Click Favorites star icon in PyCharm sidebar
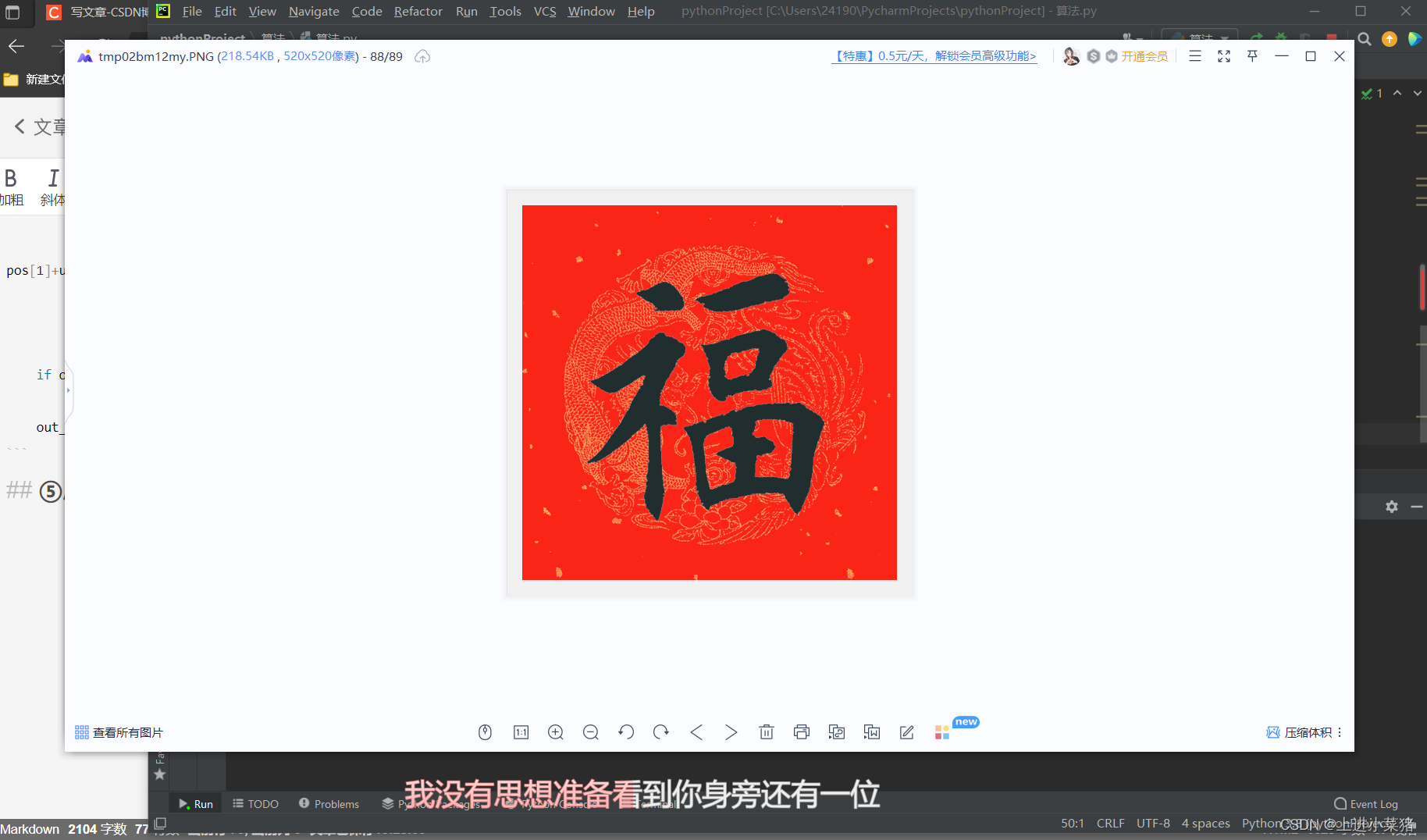The height and width of the screenshot is (840, 1427). 160,774
